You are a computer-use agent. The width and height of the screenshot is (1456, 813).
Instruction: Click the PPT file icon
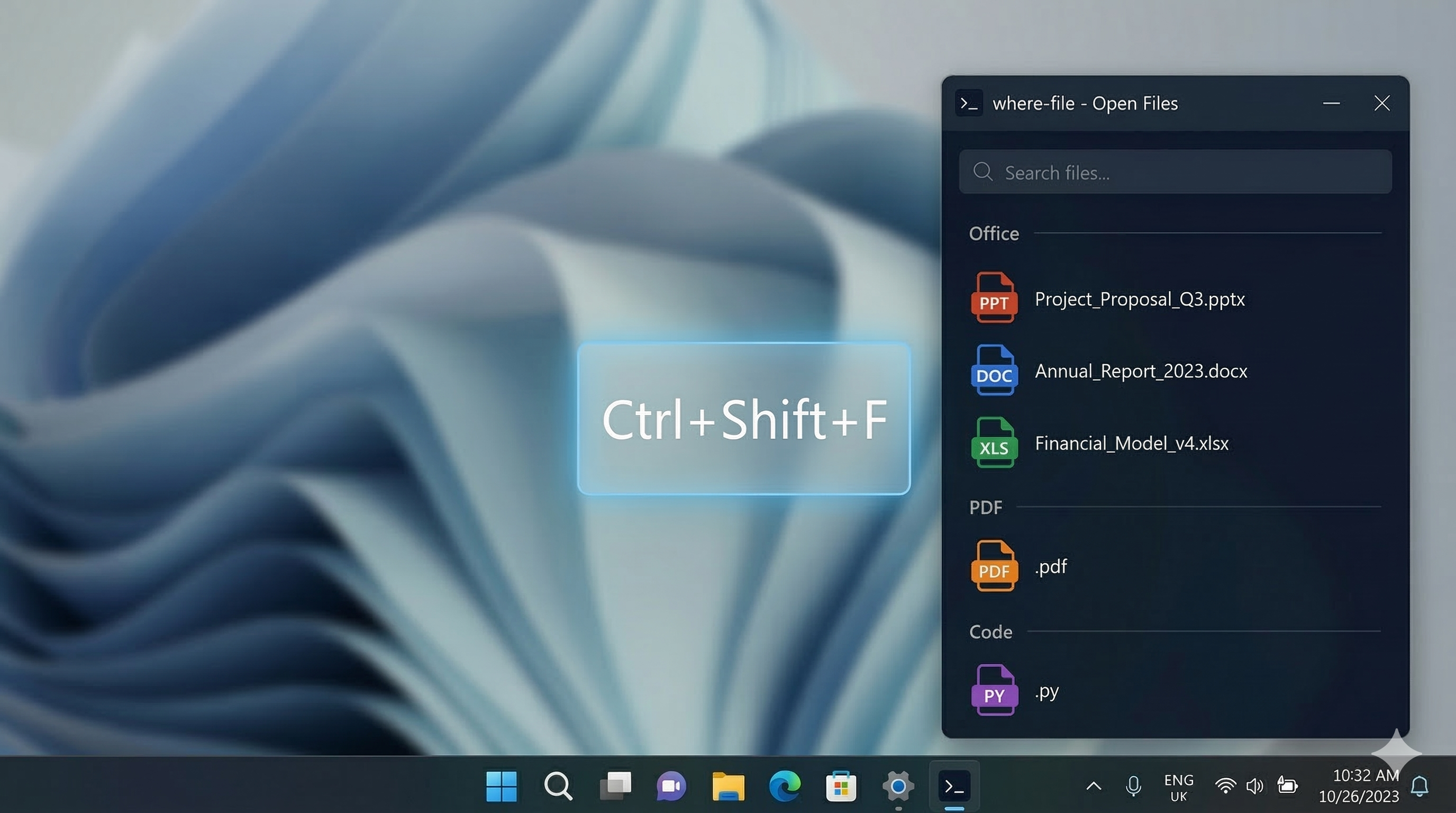pyautogui.click(x=994, y=298)
